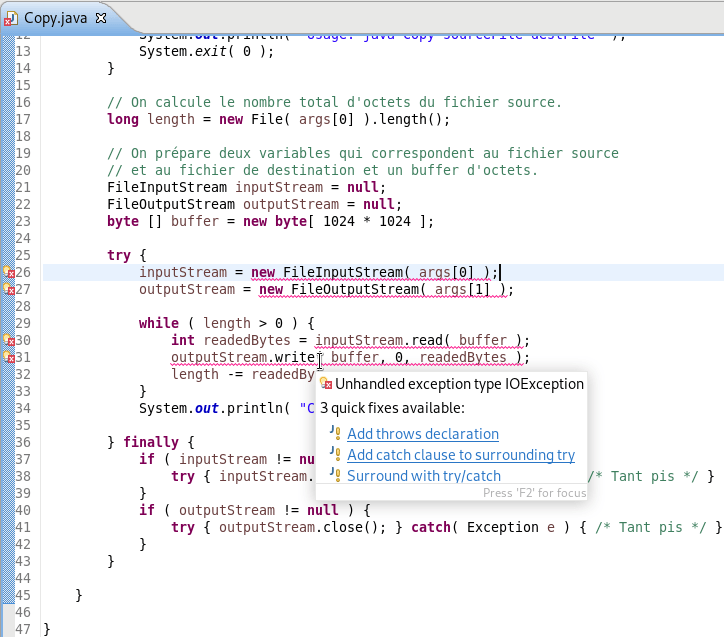Click 'new FileInputStream( args[0] )' expression
The image size is (724, 637).
pos(370,273)
